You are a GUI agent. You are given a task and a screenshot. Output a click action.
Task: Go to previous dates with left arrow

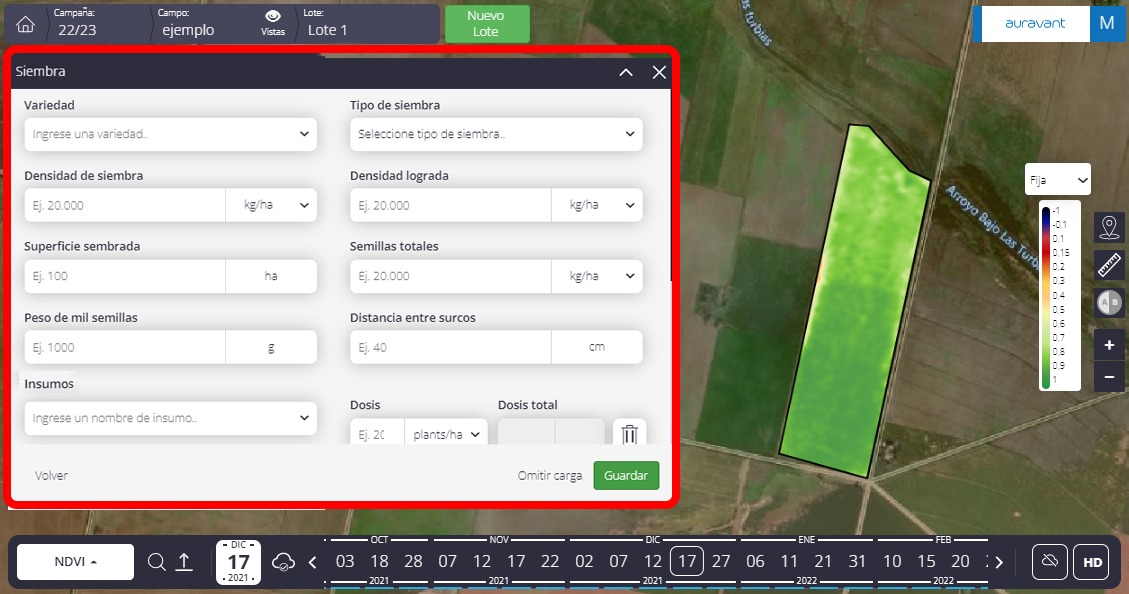click(x=312, y=562)
